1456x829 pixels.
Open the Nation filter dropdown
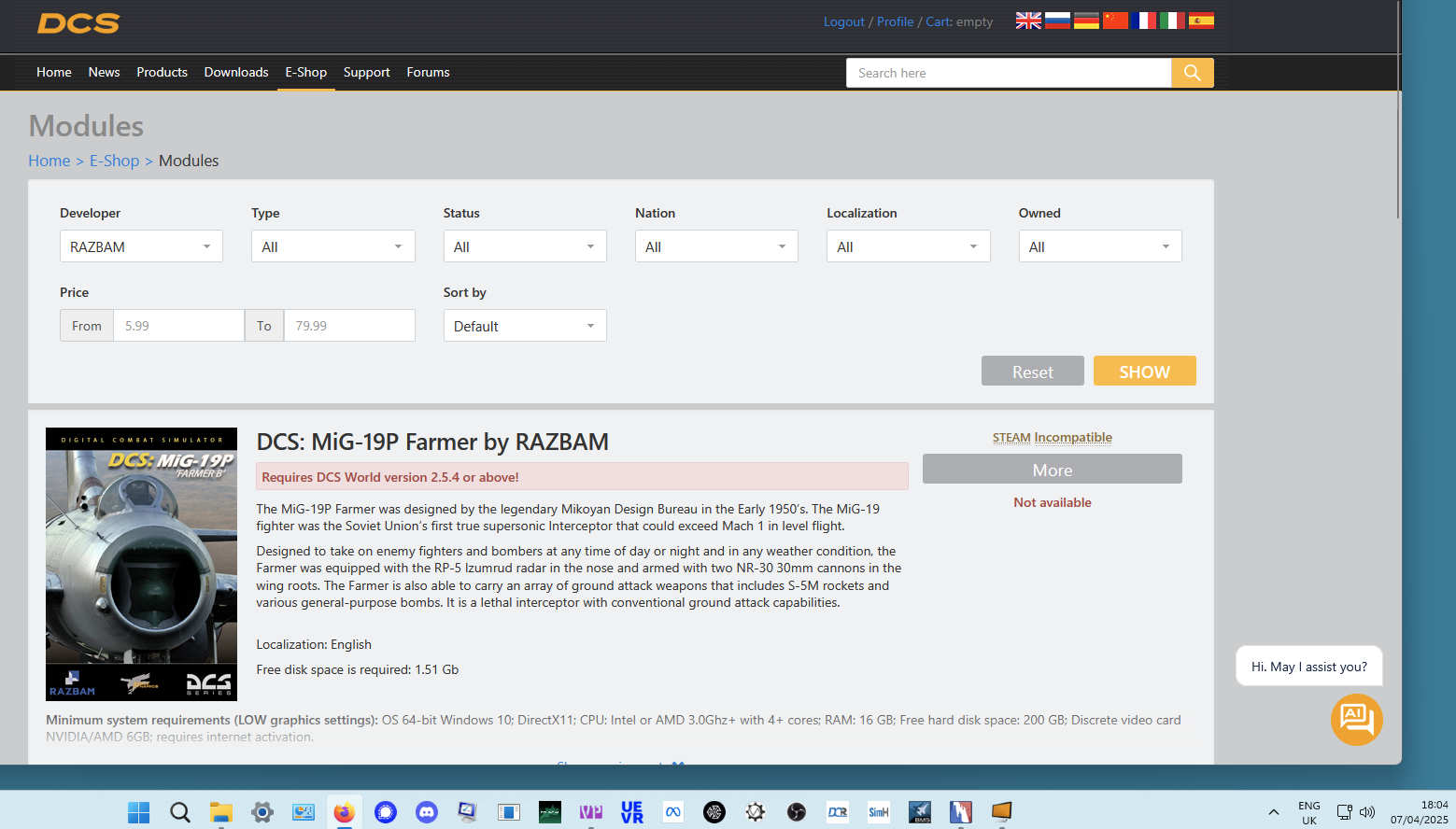click(716, 246)
